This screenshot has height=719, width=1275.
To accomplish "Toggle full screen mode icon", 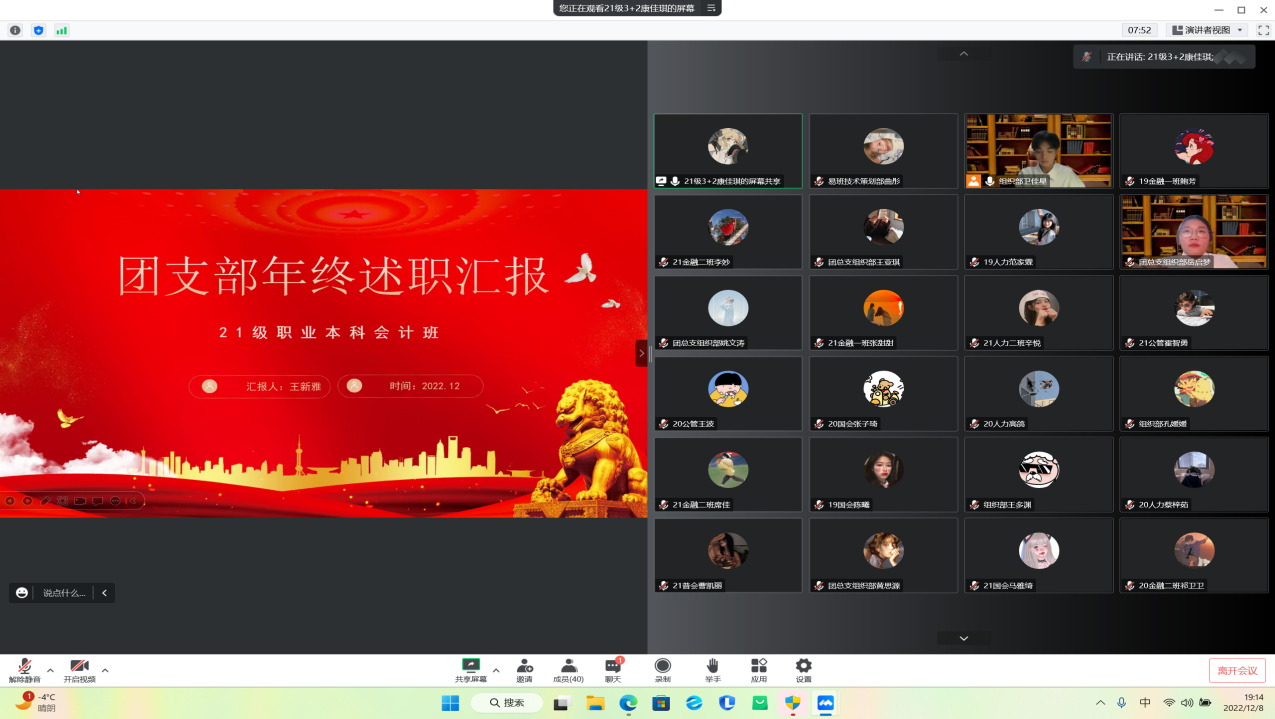I will pos(1263,30).
